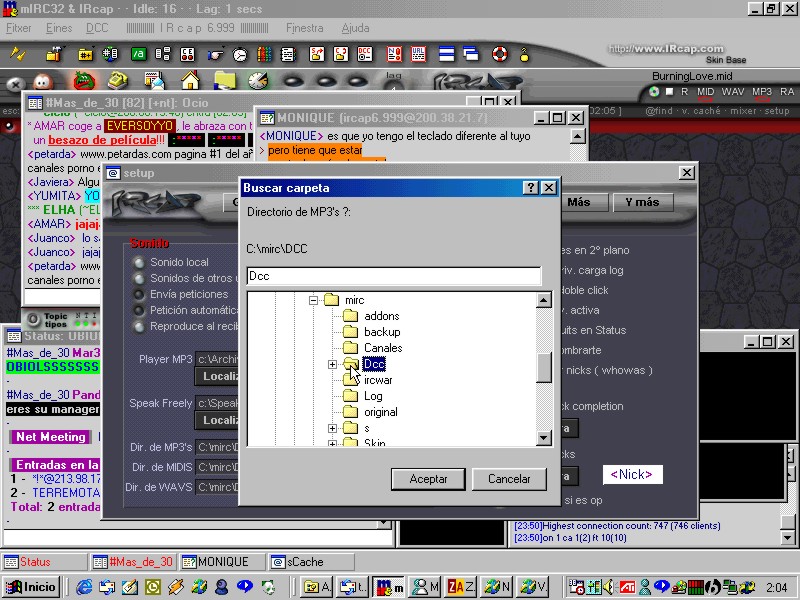This screenshot has width=800, height=600.
Task: Select the Log folder in tree
Action: 373,396
